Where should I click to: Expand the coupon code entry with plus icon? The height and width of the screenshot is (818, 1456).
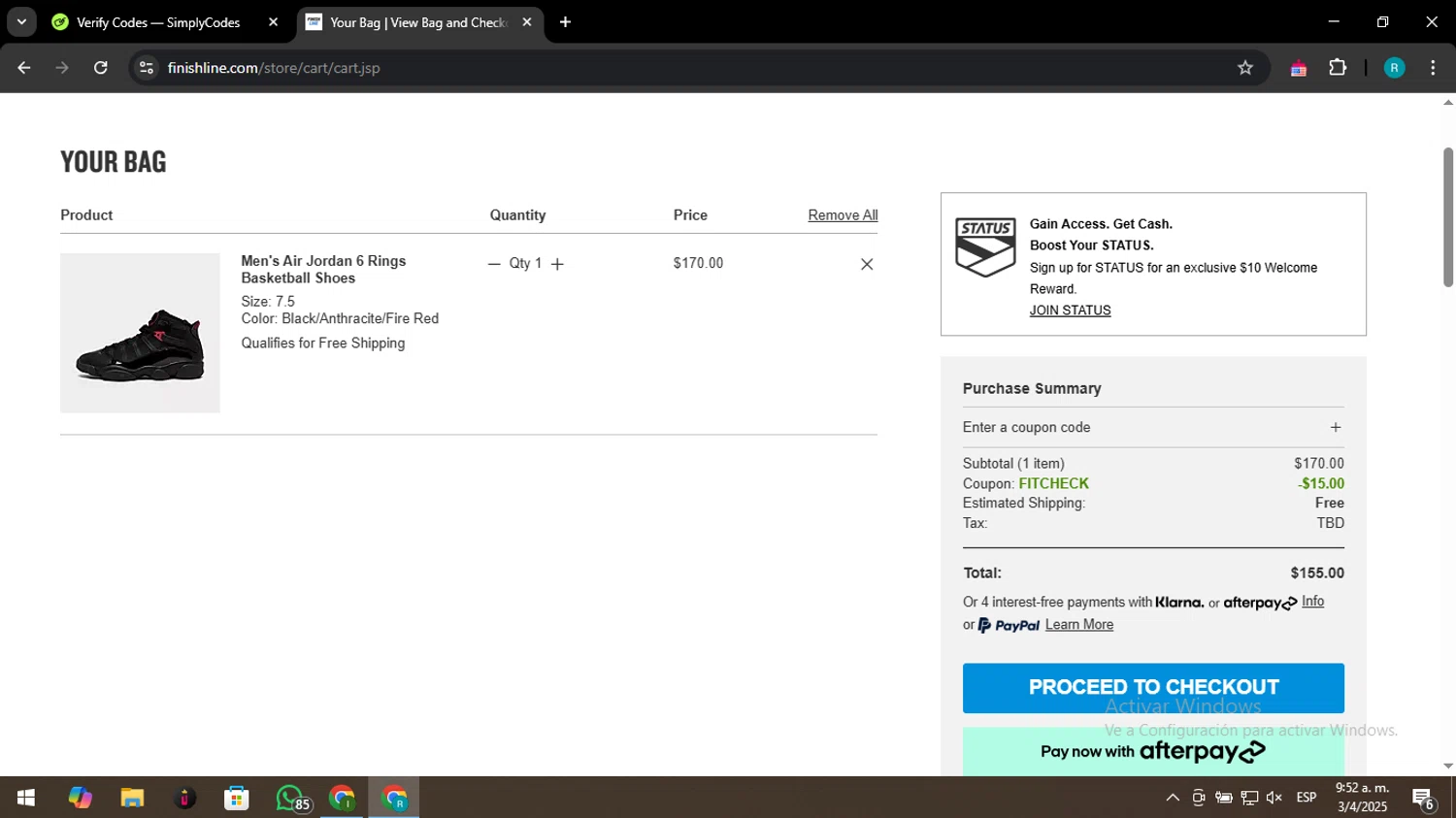1336,427
